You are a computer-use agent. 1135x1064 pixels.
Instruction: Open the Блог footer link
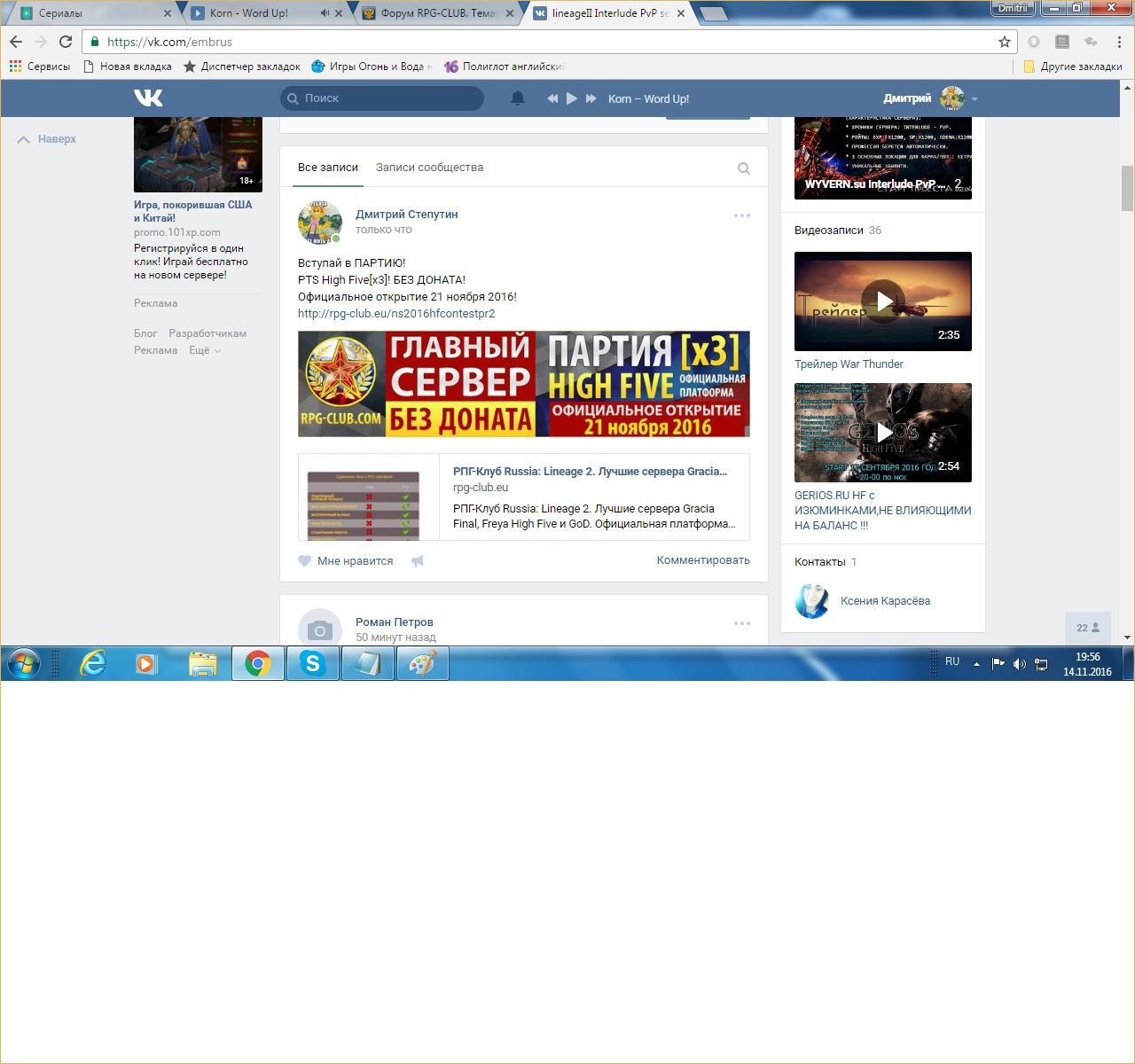pos(145,333)
